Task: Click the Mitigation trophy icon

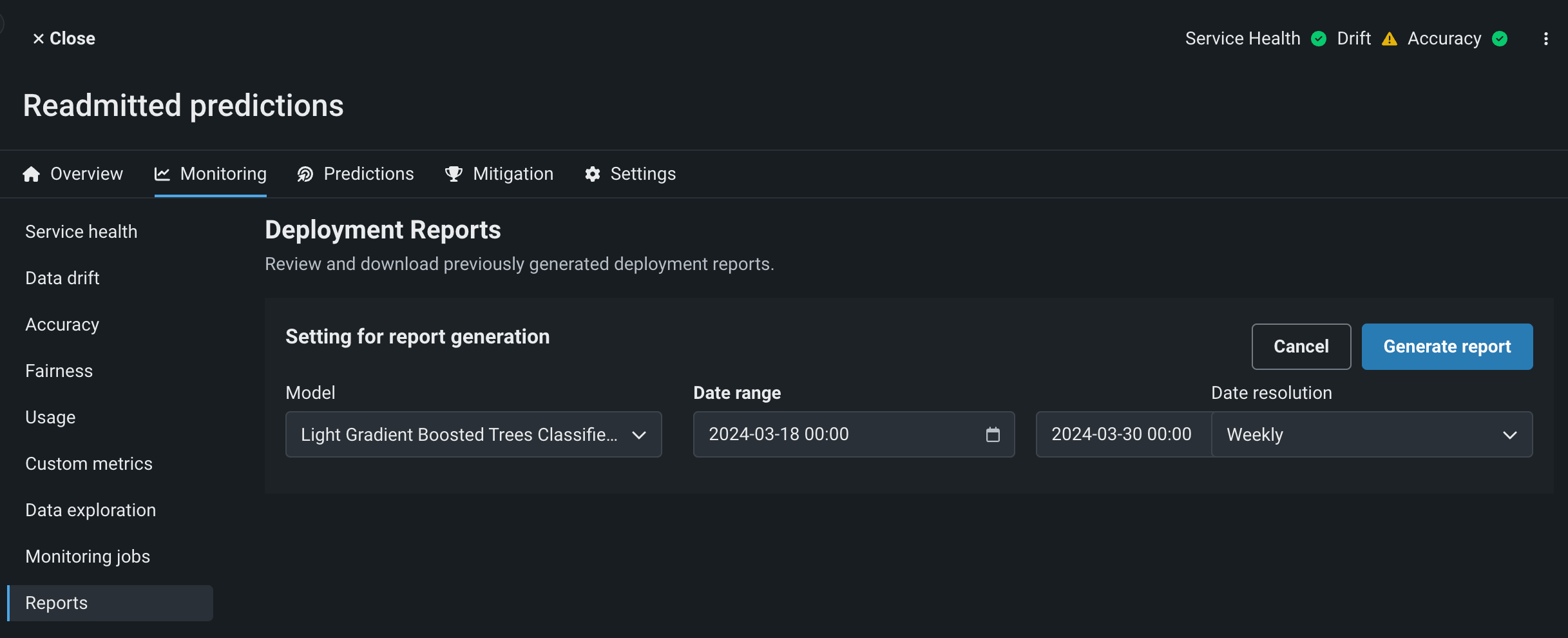Action: point(454,174)
